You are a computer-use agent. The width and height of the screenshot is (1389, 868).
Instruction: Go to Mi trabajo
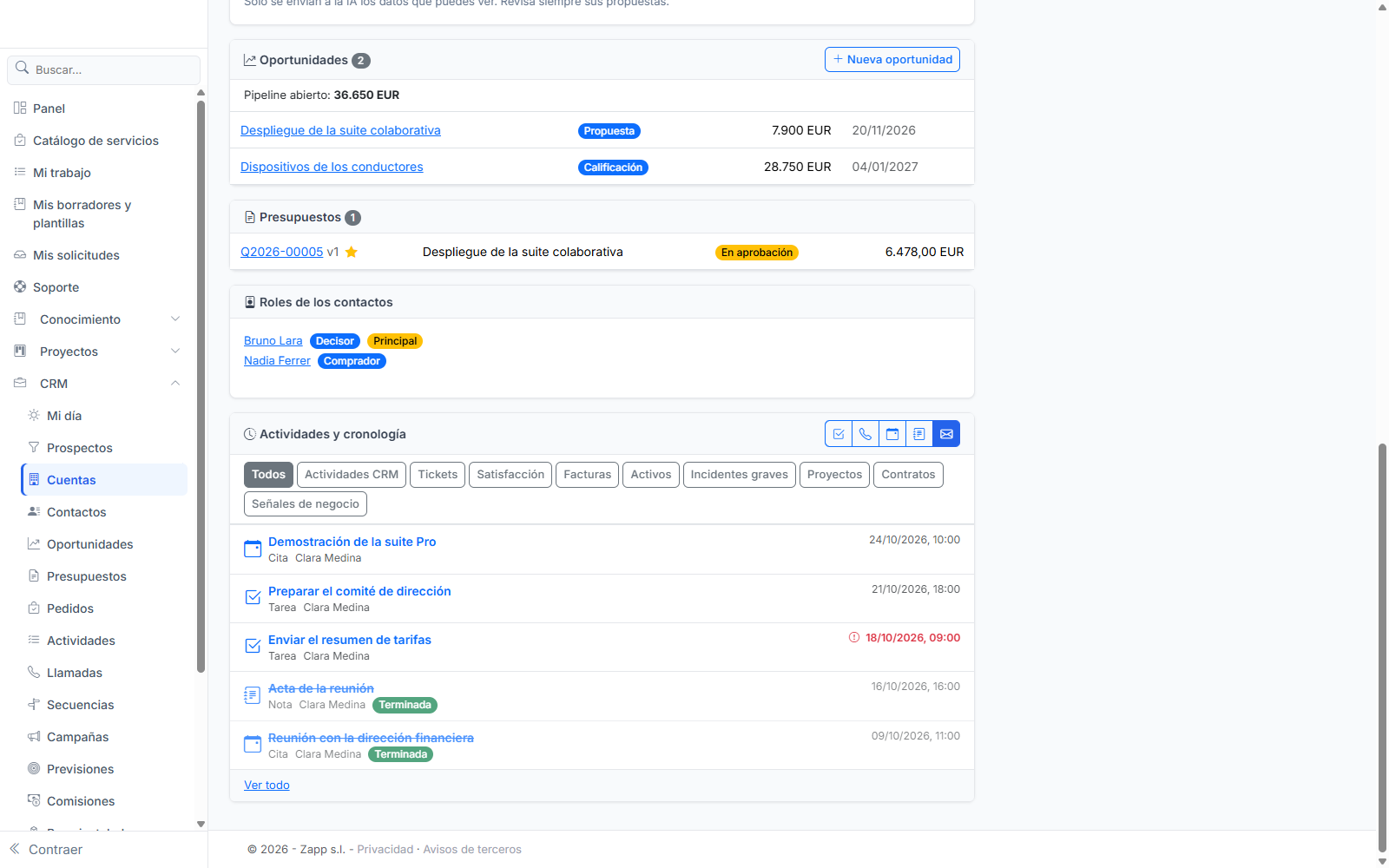62,173
